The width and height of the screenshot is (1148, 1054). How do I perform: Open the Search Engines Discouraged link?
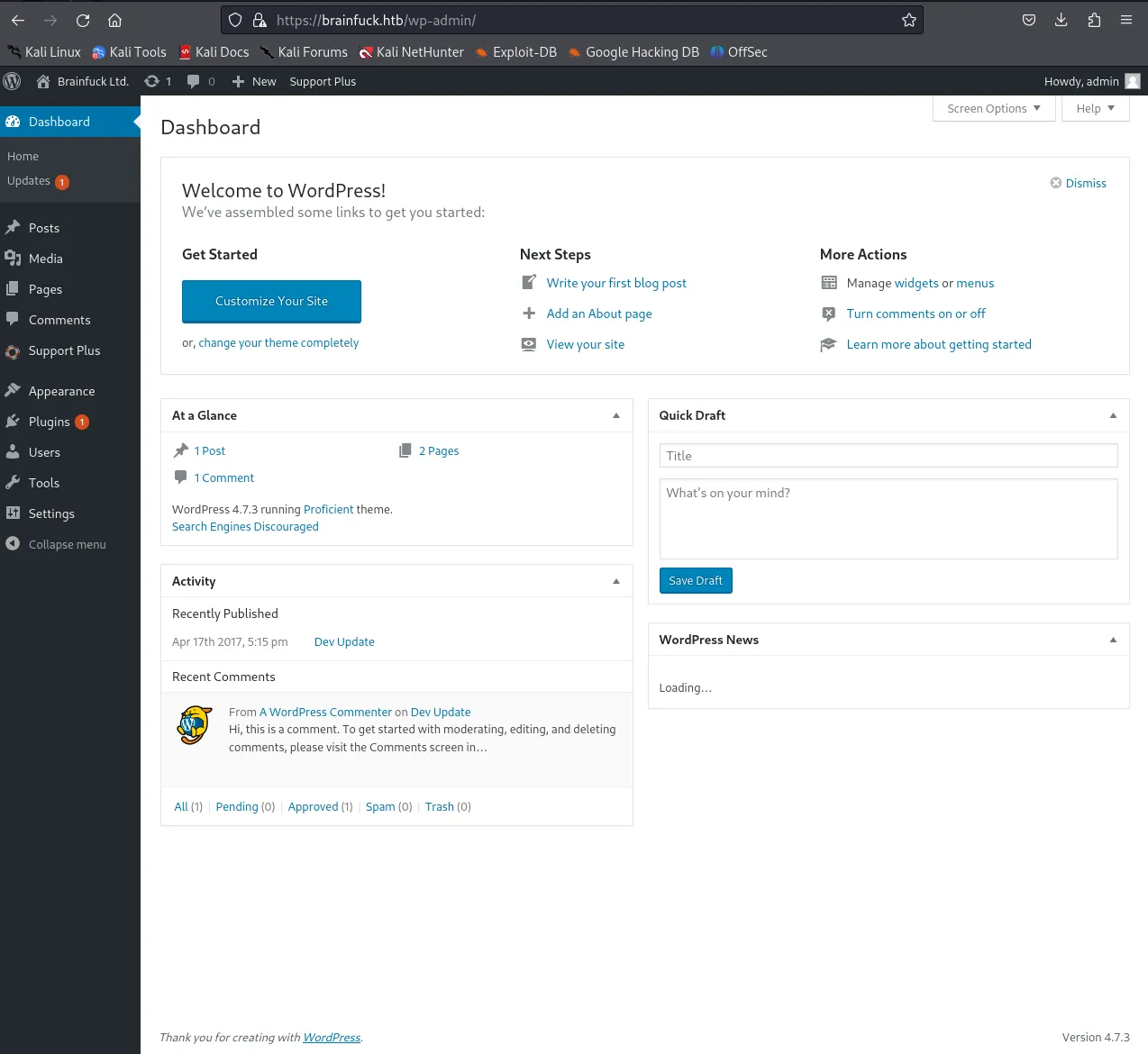coord(245,527)
